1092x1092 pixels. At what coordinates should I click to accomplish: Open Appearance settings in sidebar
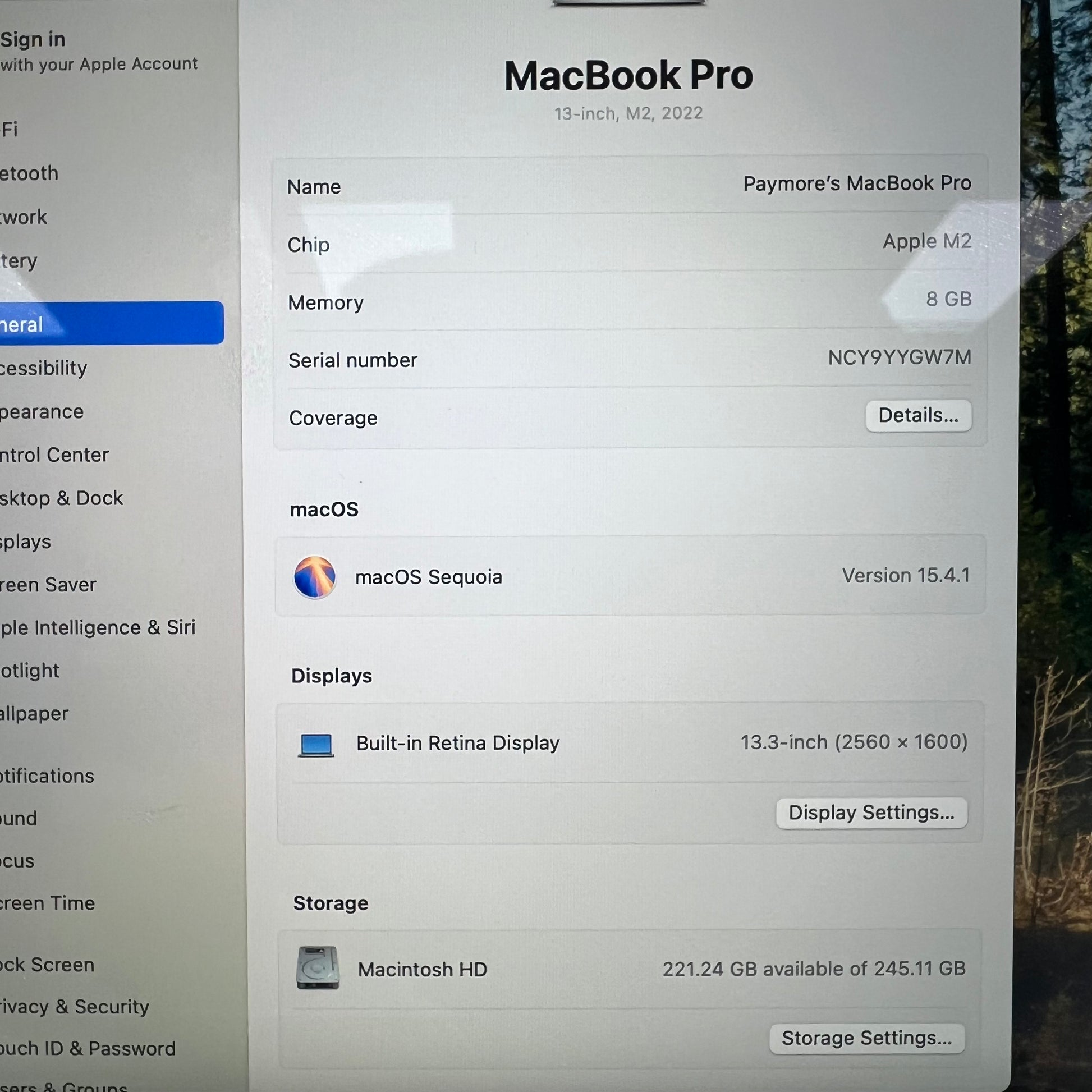coord(42,412)
